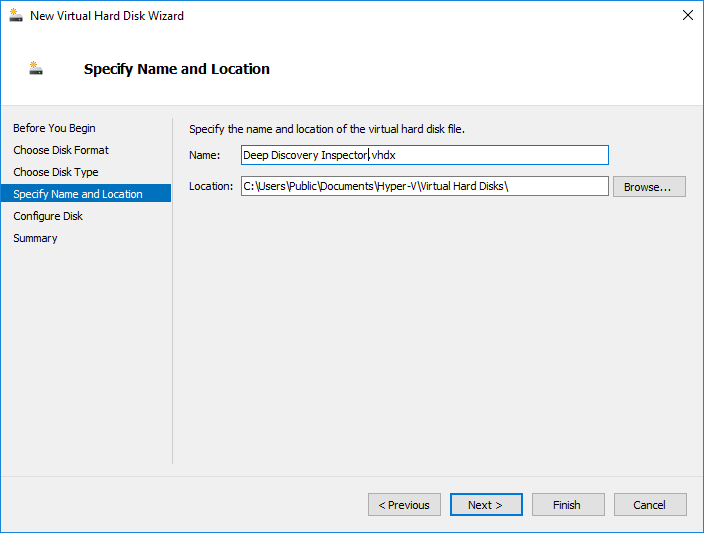Viewport: 704px width, 533px height.
Task: Click the window title text in title bar
Action: click(x=107, y=16)
